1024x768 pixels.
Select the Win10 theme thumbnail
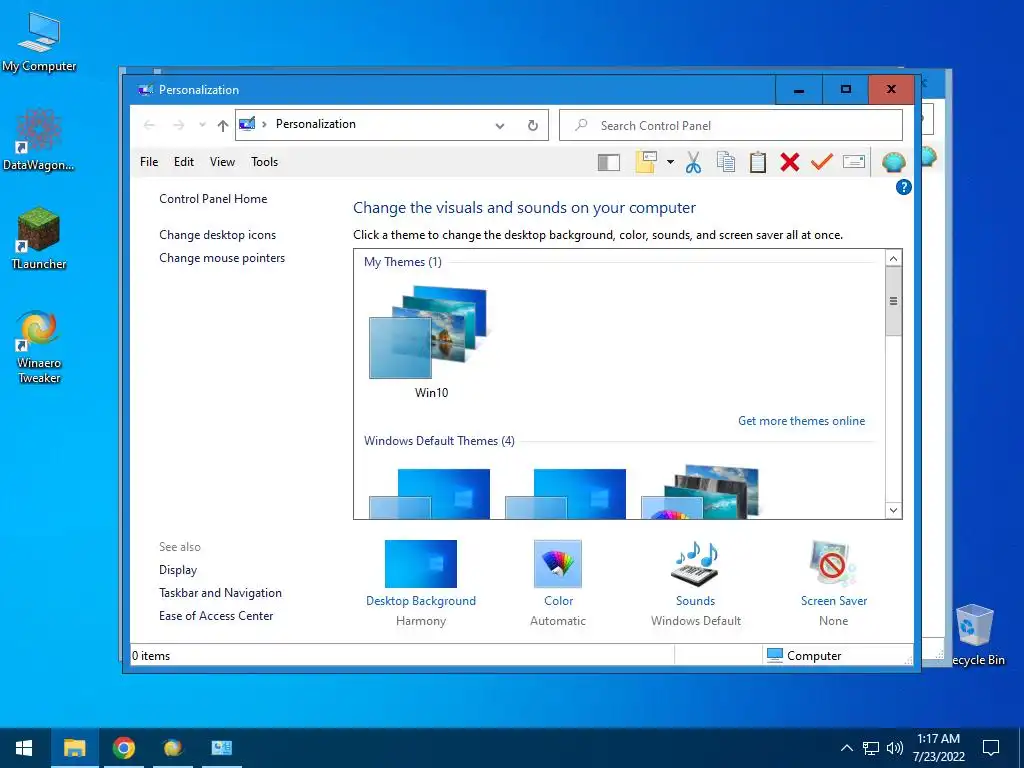click(x=430, y=333)
